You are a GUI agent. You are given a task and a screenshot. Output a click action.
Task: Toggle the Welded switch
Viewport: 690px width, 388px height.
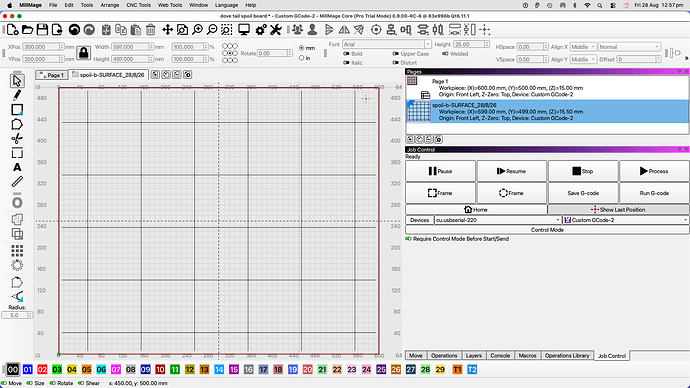[445, 54]
